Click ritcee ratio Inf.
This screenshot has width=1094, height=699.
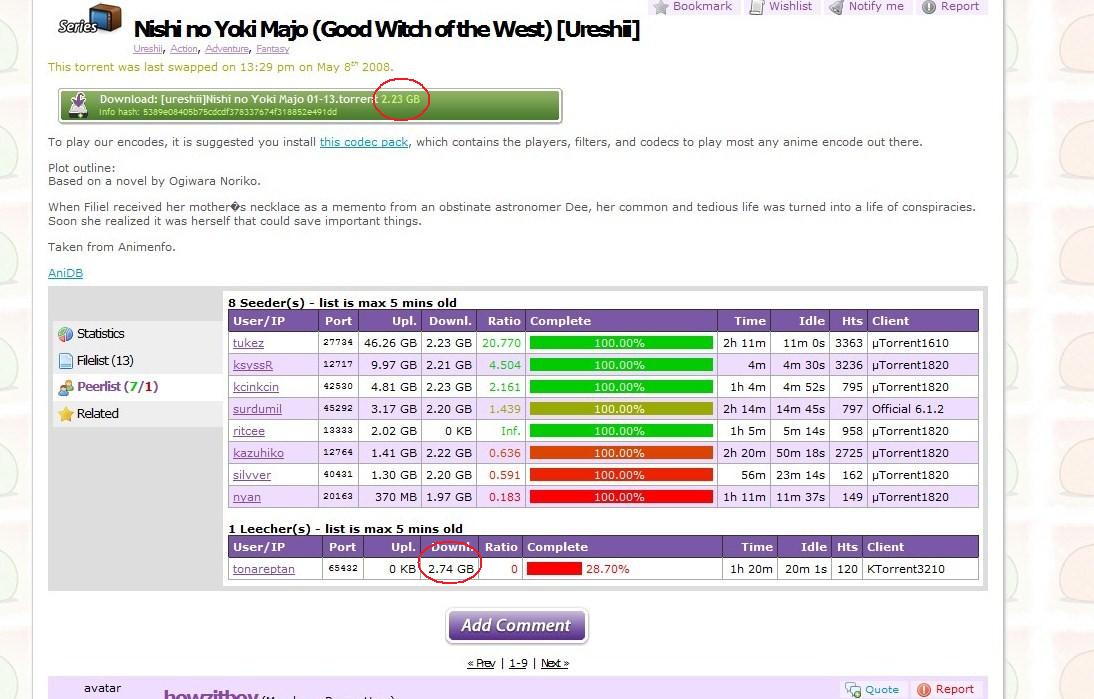511,431
